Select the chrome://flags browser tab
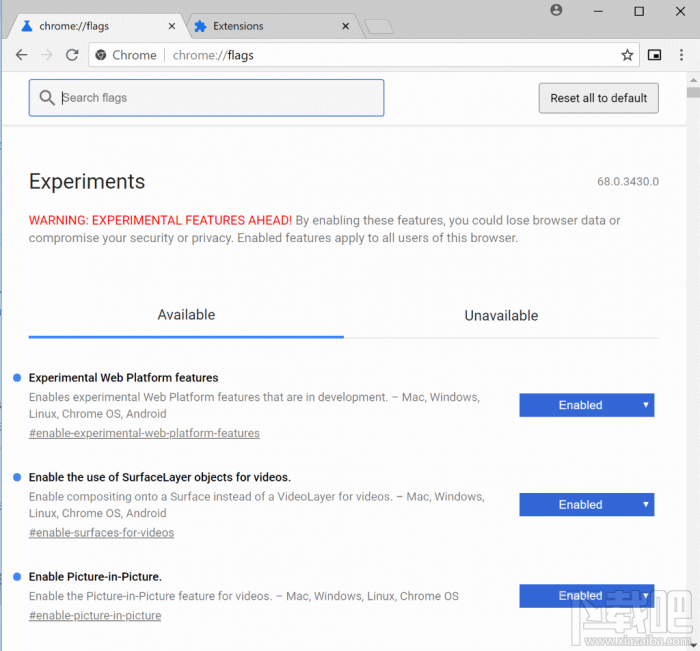This screenshot has width=700, height=651. click(98, 26)
